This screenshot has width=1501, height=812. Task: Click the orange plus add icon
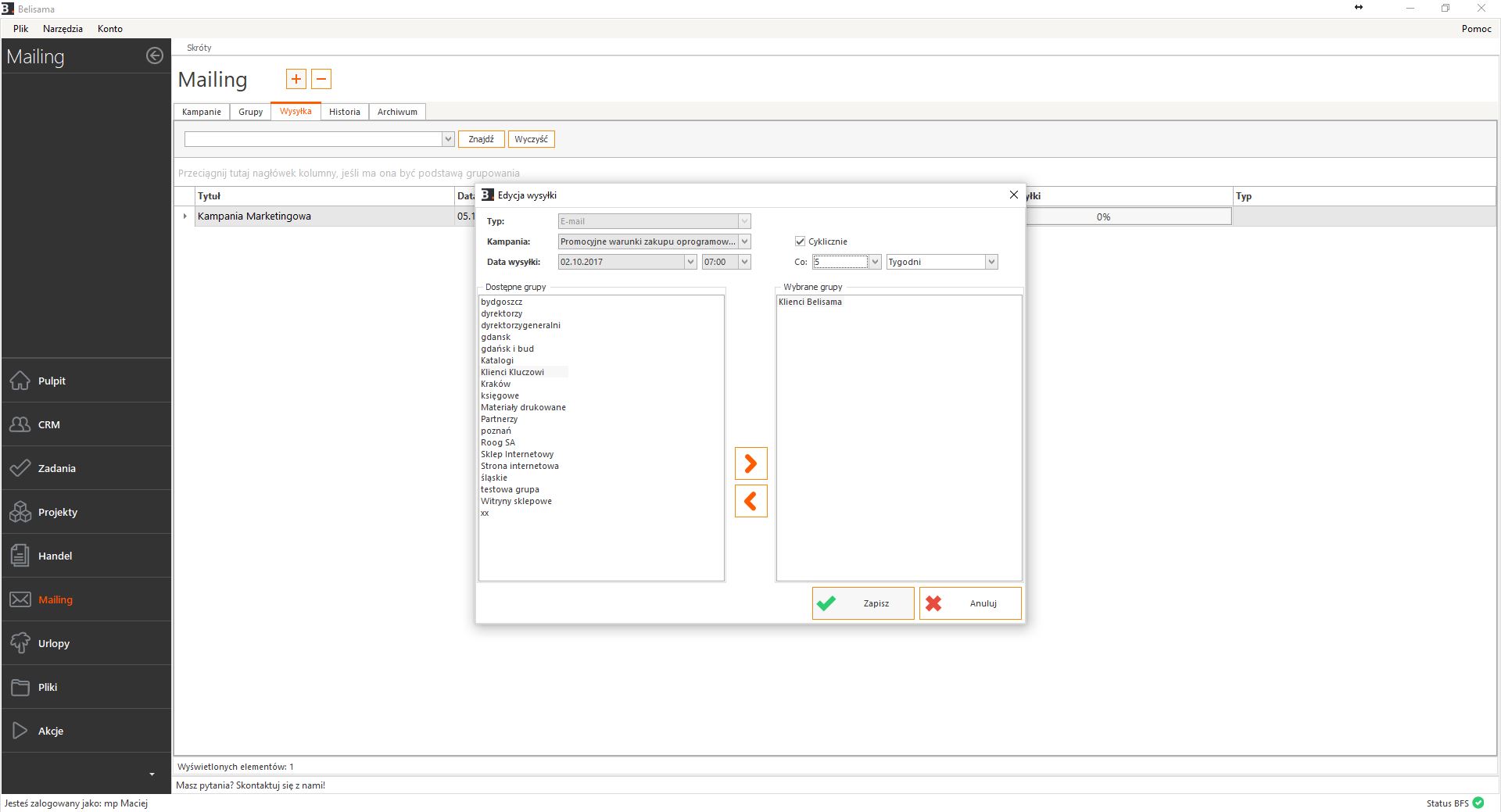pos(296,79)
